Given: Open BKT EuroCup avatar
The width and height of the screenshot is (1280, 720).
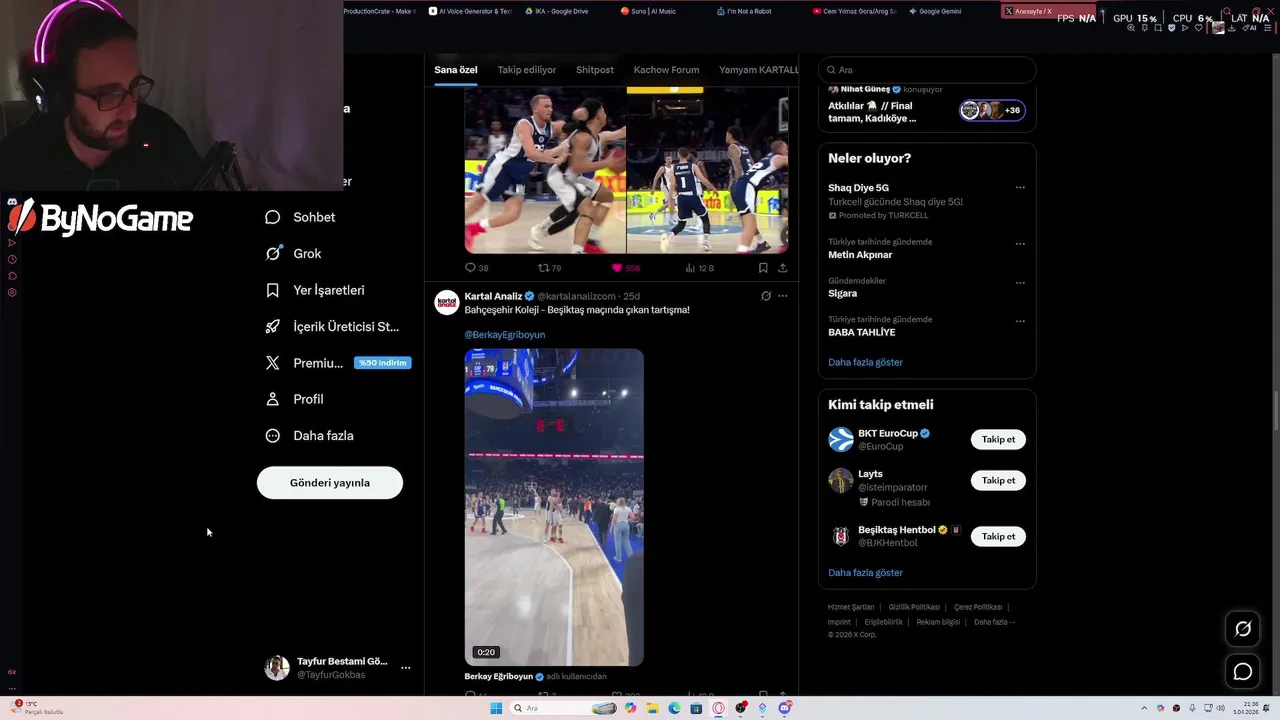Looking at the screenshot, I should [841, 439].
